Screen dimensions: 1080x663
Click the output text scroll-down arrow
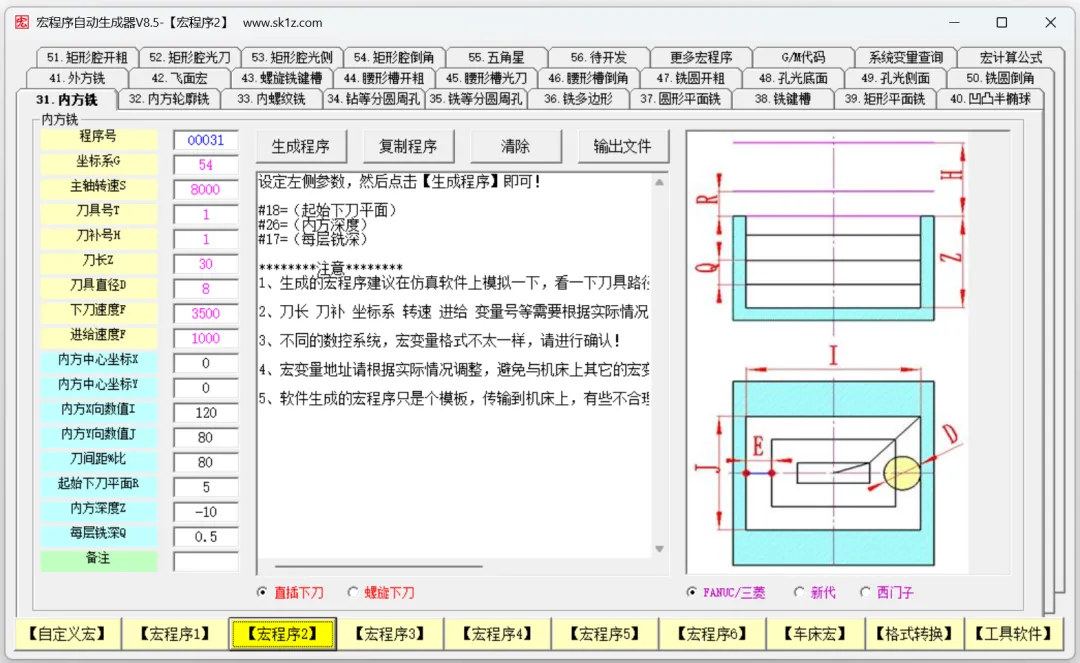coord(659,549)
